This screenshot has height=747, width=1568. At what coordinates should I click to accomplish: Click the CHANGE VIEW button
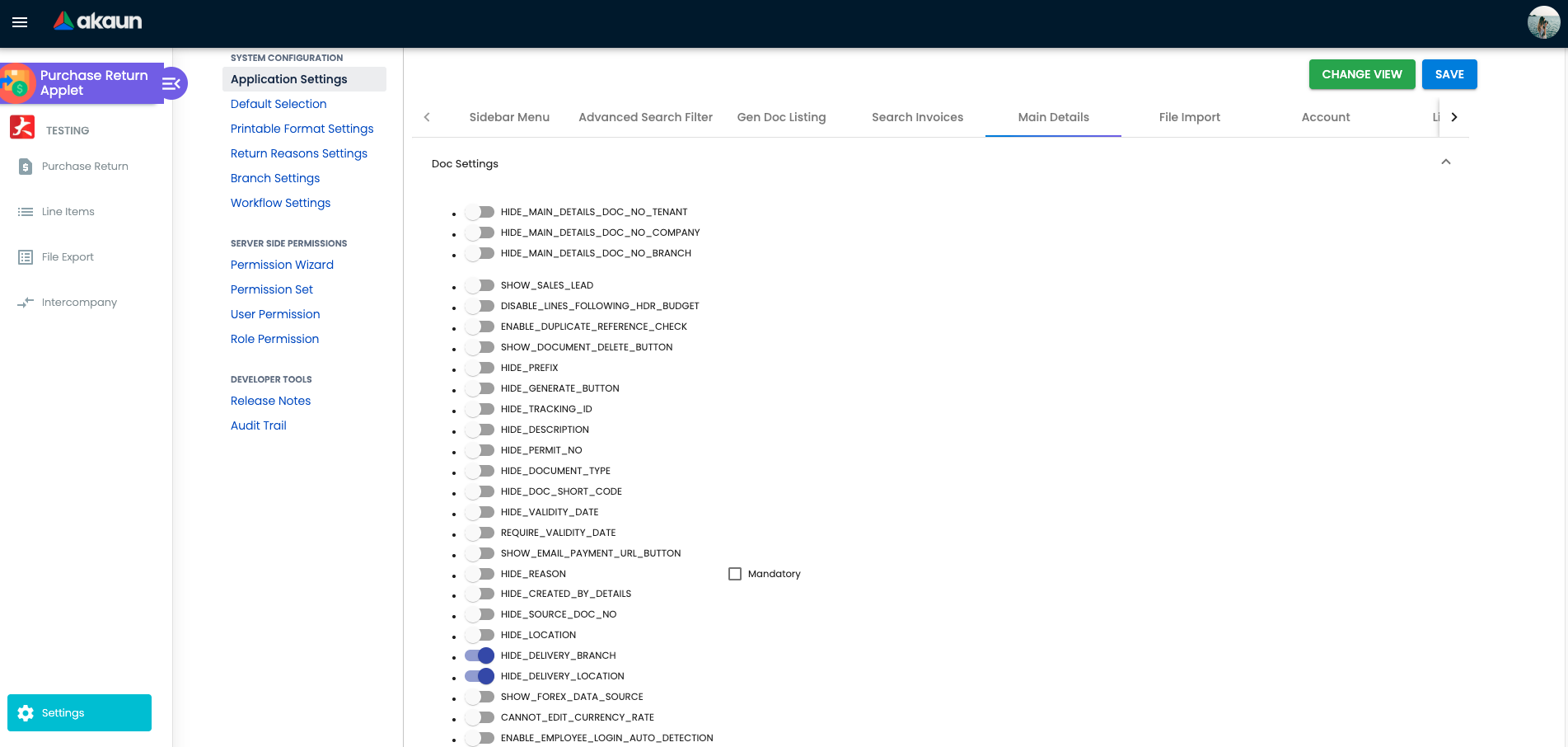coord(1362,74)
